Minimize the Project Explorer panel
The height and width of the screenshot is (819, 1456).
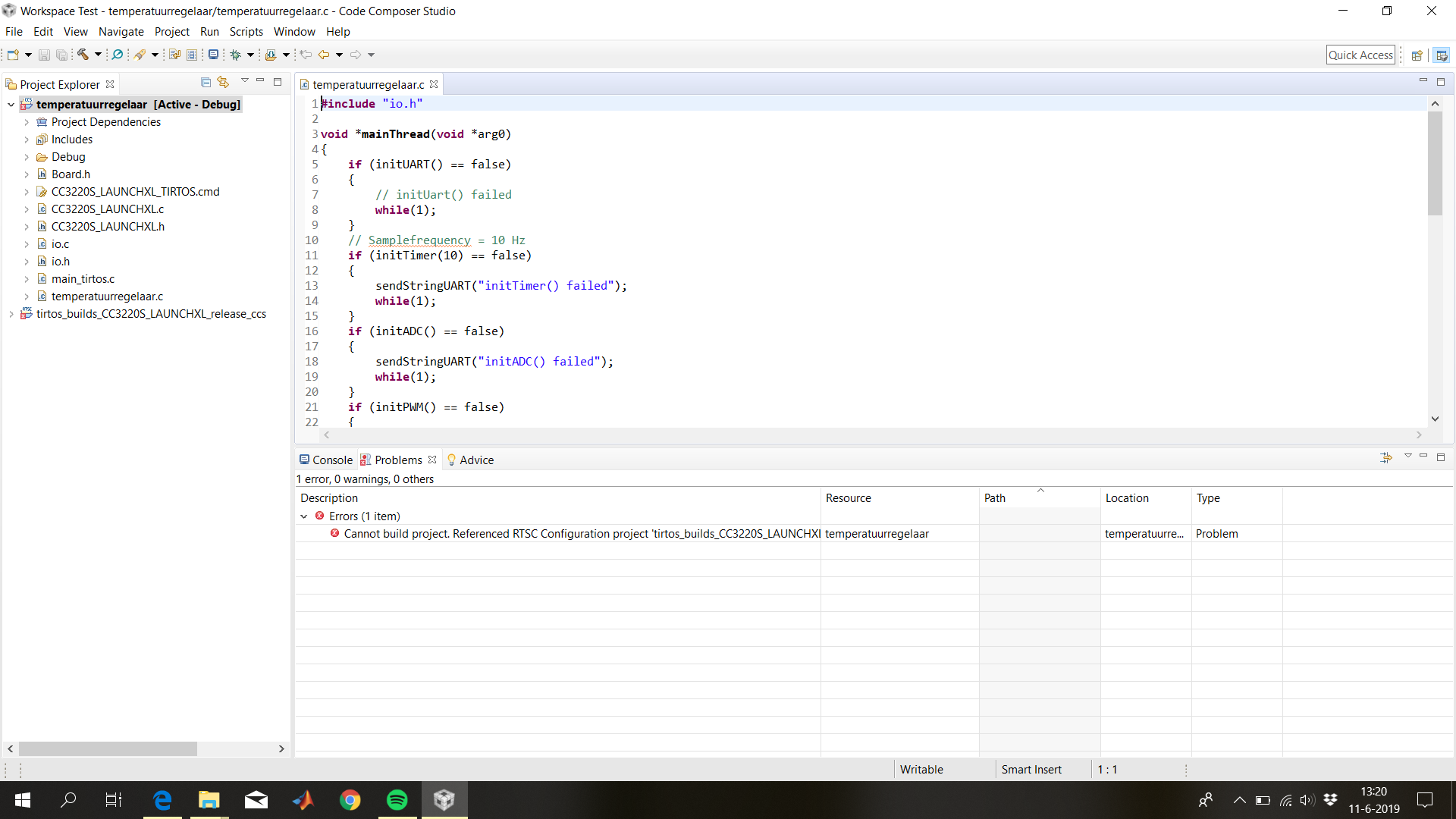tap(260, 80)
